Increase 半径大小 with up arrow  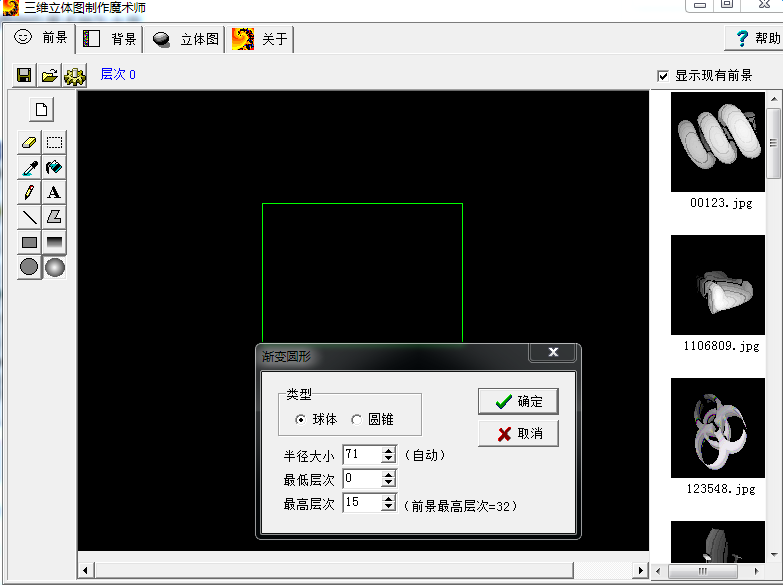(388, 451)
